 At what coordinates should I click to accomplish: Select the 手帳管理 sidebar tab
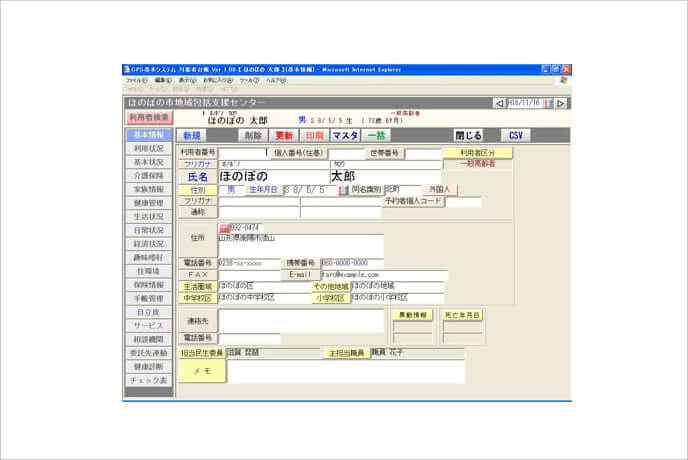149,298
